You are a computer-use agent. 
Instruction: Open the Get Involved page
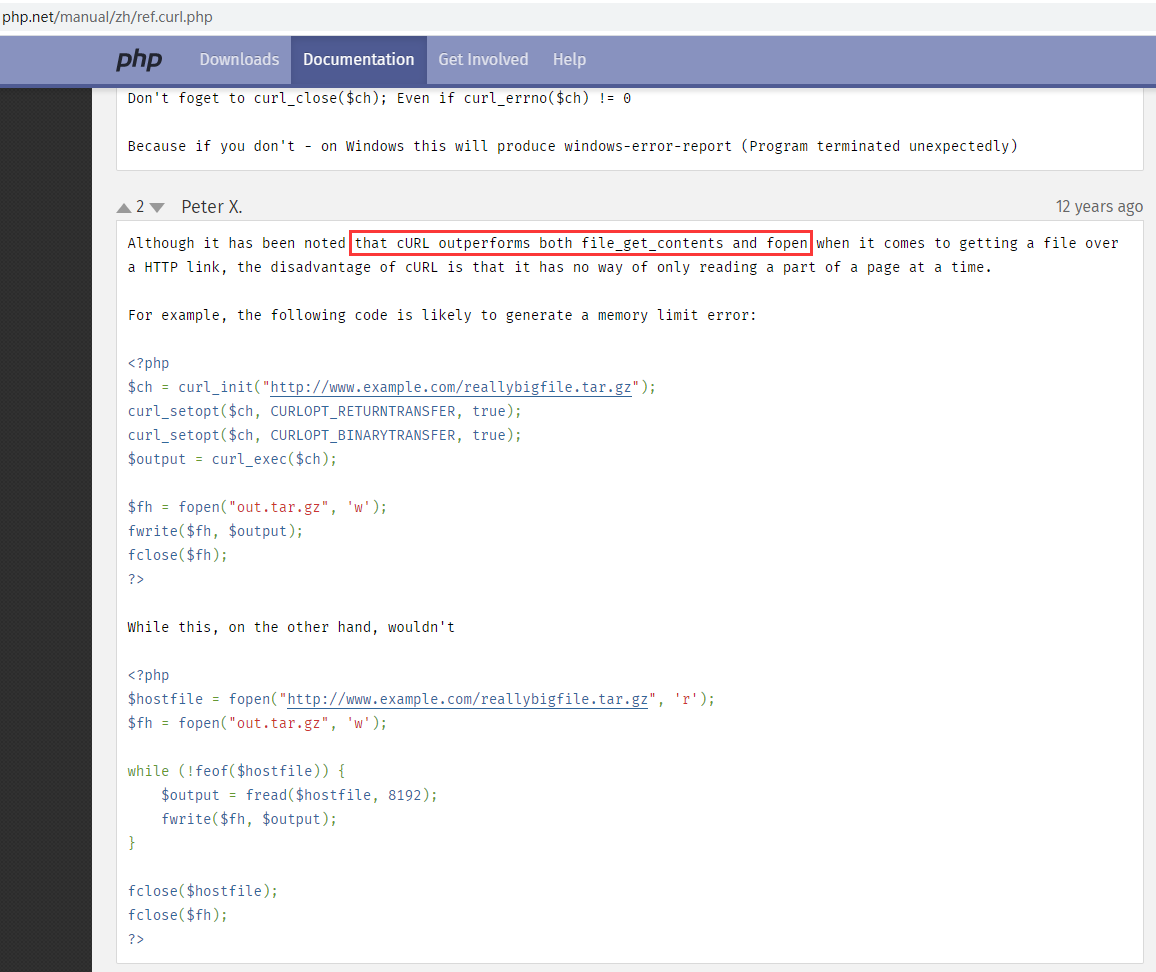click(483, 60)
